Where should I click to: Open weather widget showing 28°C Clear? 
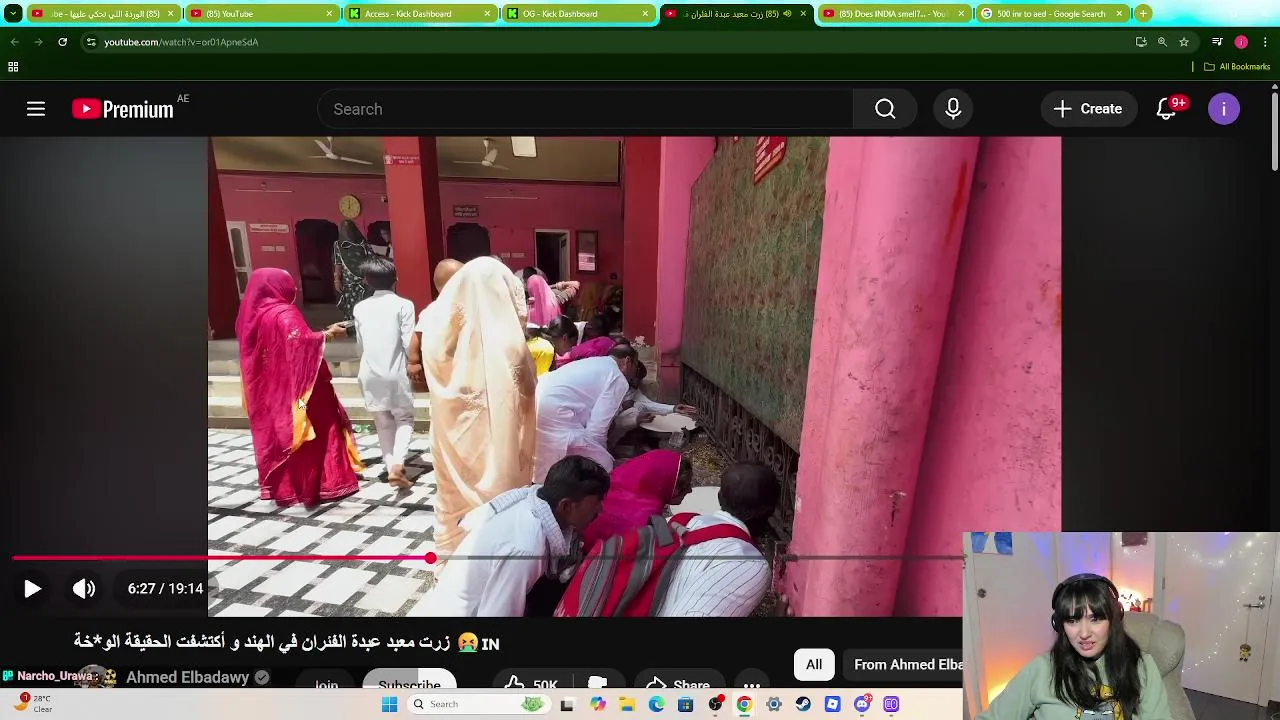[x=32, y=704]
